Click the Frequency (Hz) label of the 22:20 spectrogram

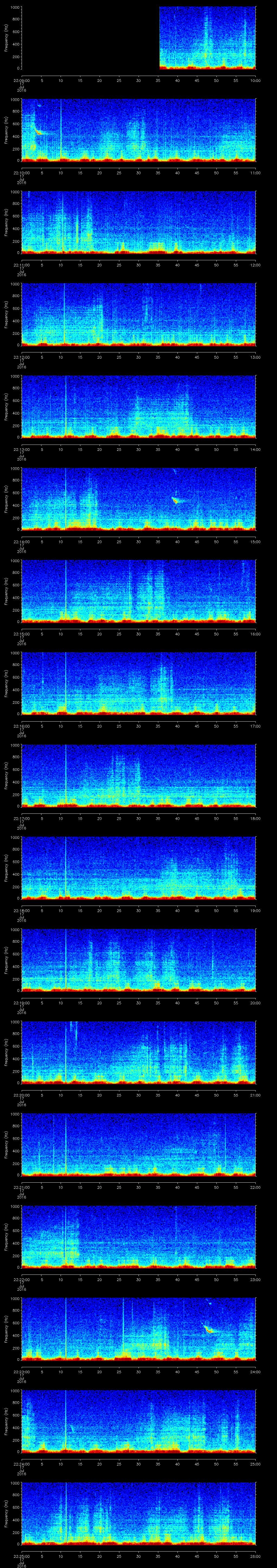(6, 1052)
